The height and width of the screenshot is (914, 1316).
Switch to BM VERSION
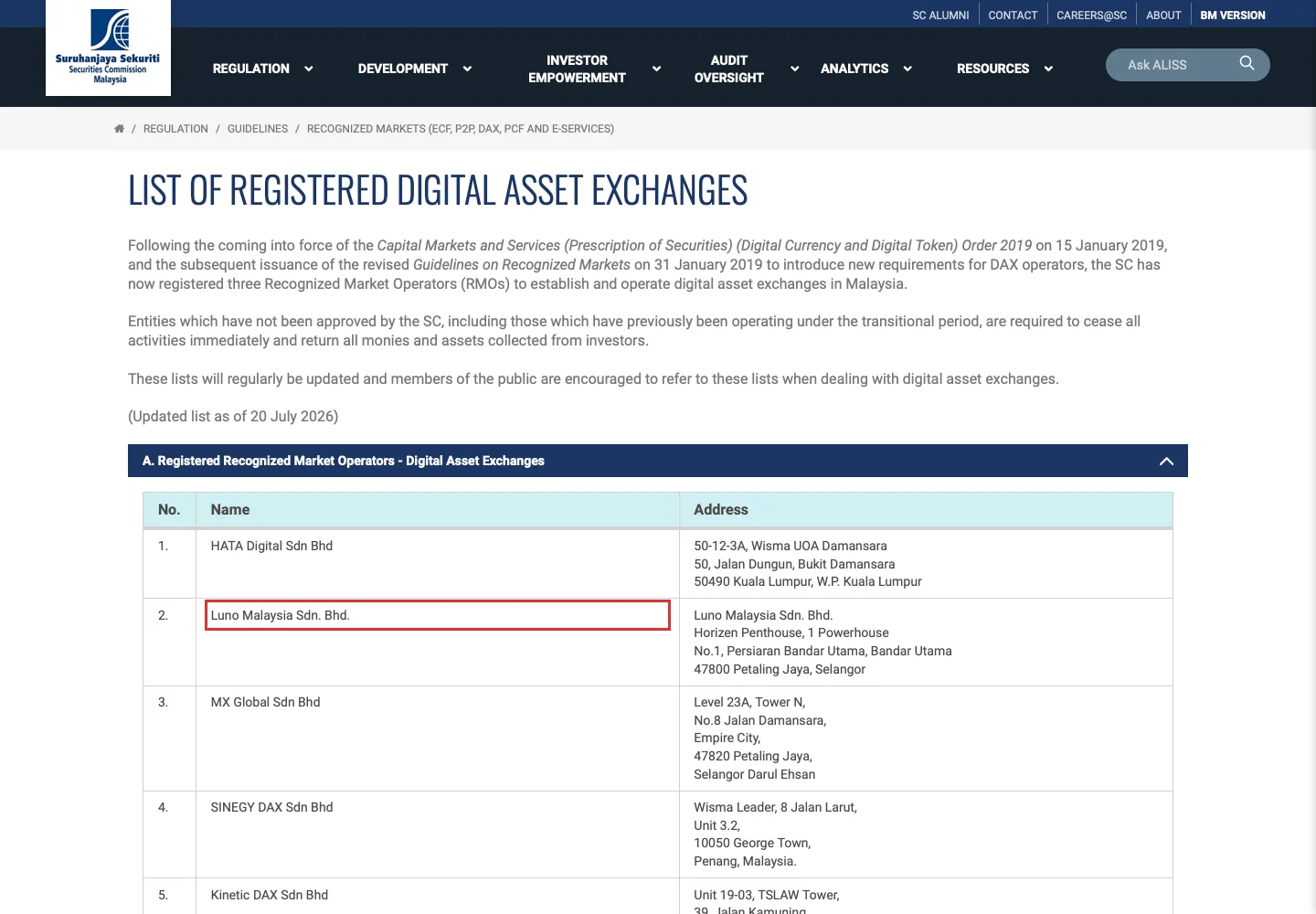(1233, 16)
